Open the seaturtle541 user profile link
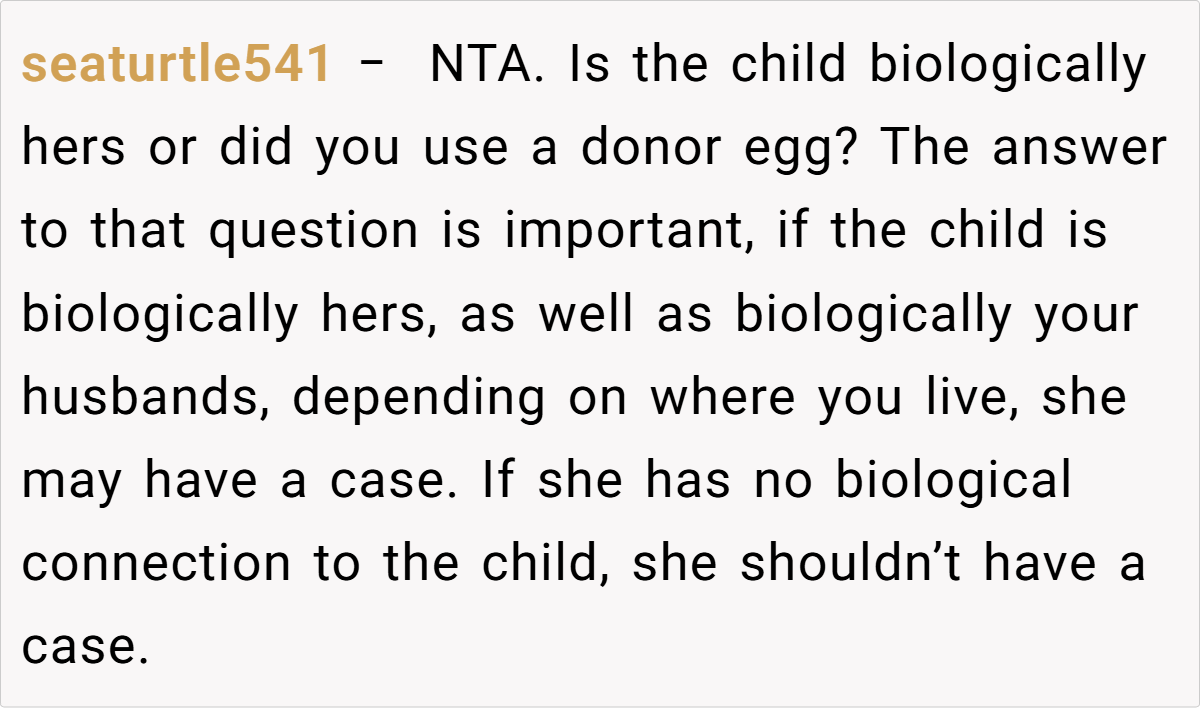Viewport: 1200px width, 708px height. (x=176, y=66)
